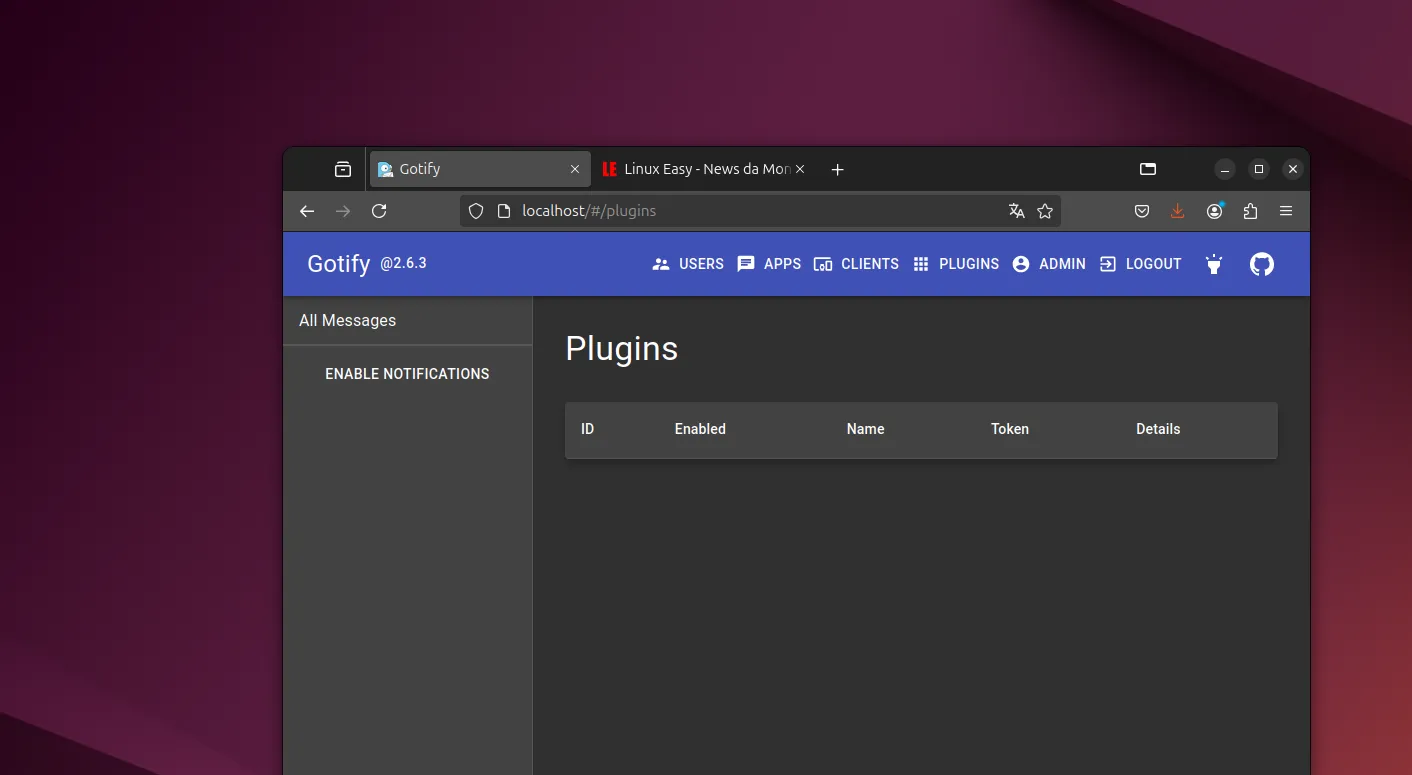This screenshot has height=775, width=1412.
Task: Go to the Apps section
Action: pyautogui.click(x=769, y=264)
